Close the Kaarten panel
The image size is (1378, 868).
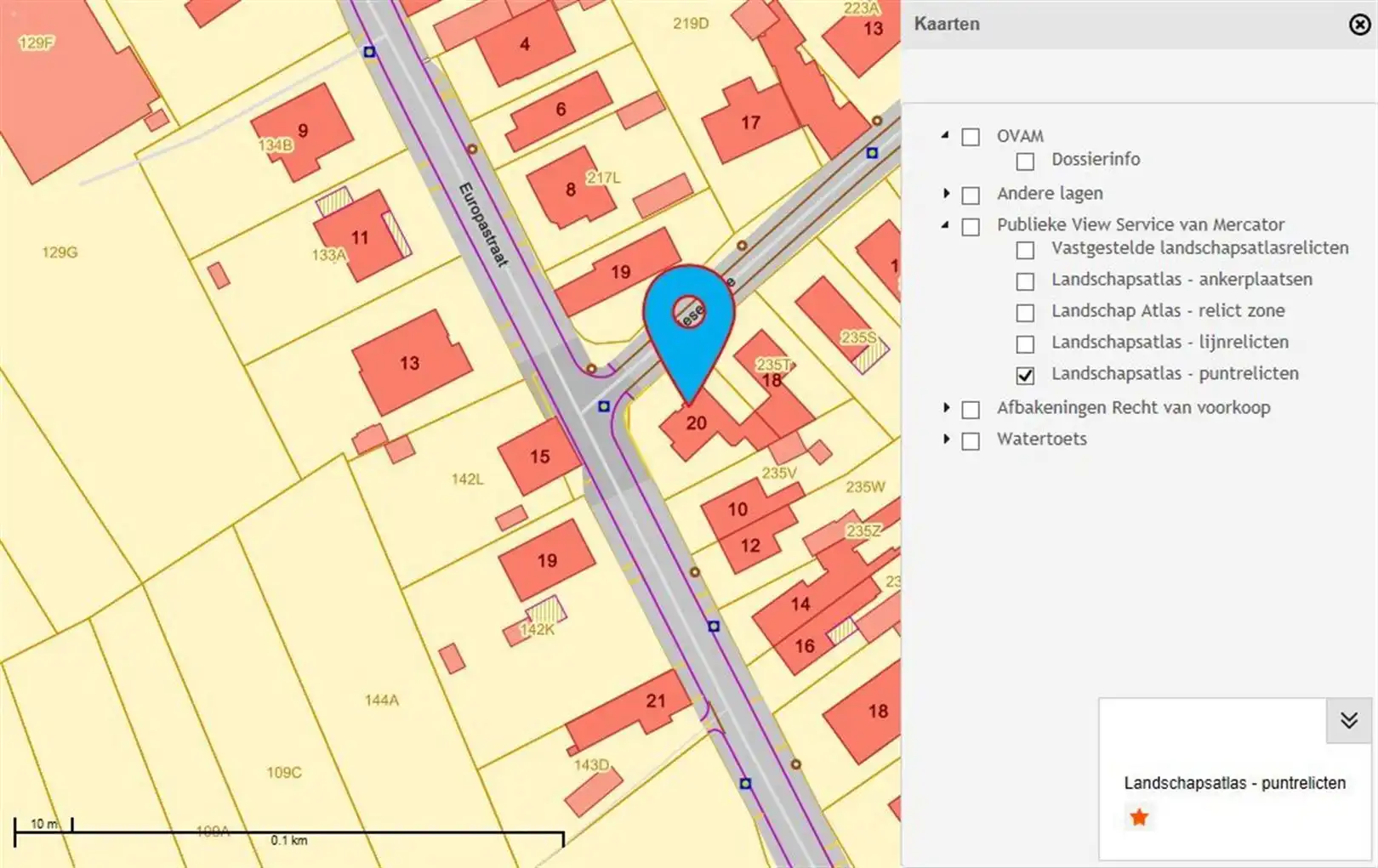[1358, 25]
